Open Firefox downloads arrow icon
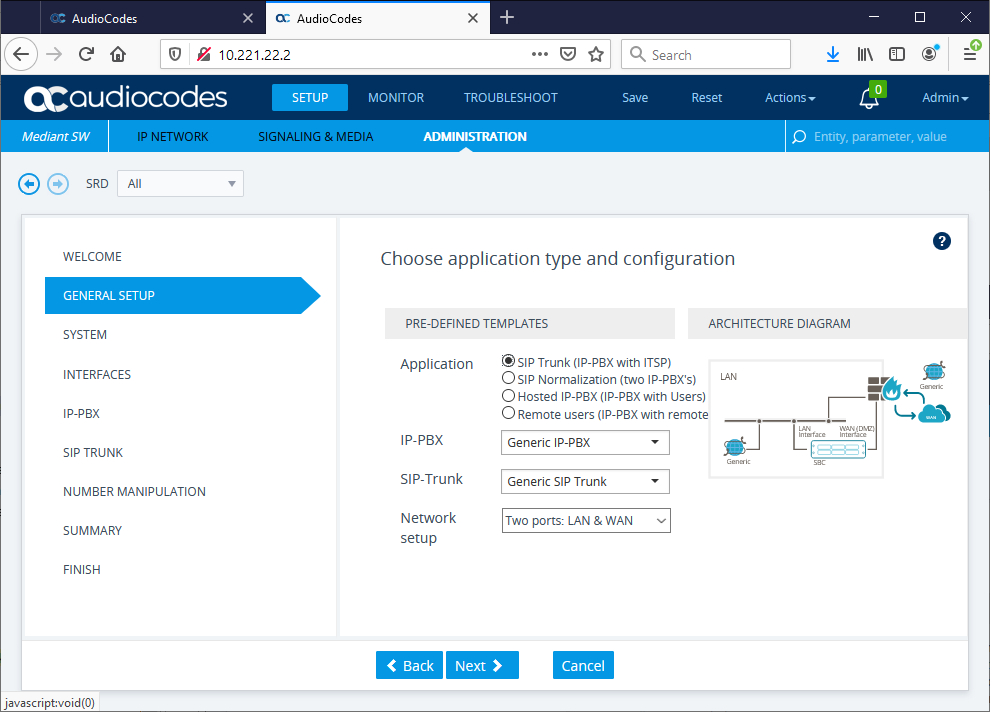This screenshot has width=990, height=712. [833, 54]
